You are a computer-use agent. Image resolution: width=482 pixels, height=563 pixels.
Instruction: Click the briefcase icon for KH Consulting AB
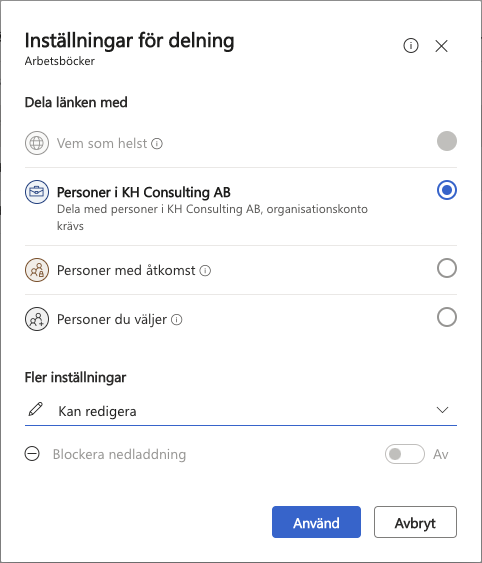pyautogui.click(x=37, y=192)
